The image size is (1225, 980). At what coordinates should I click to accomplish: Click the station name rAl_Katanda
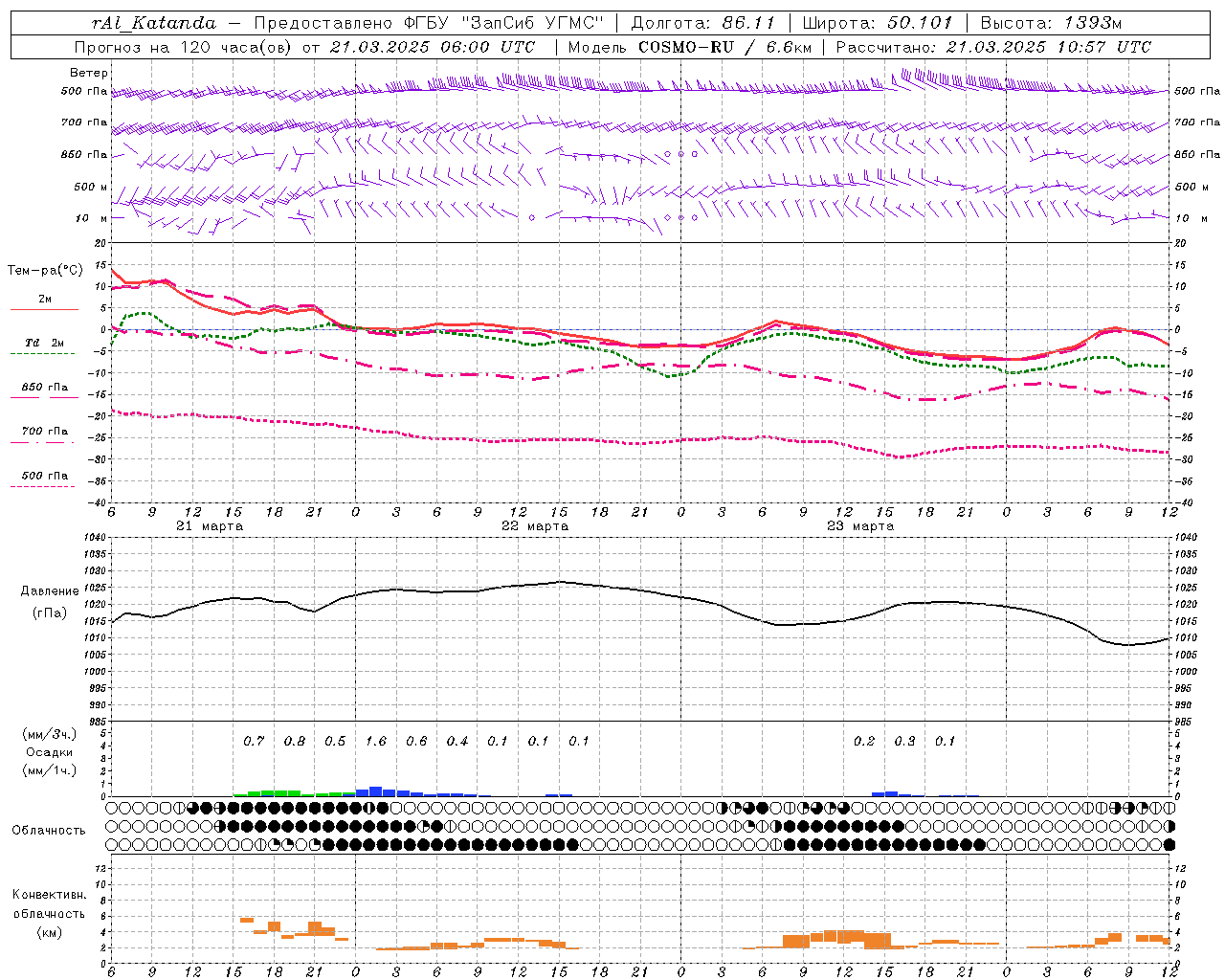pos(154,23)
